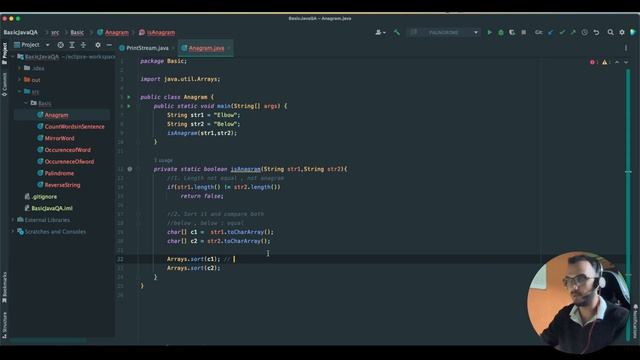Run with coverage from the toolbar
640x360 pixels.
click(512, 32)
